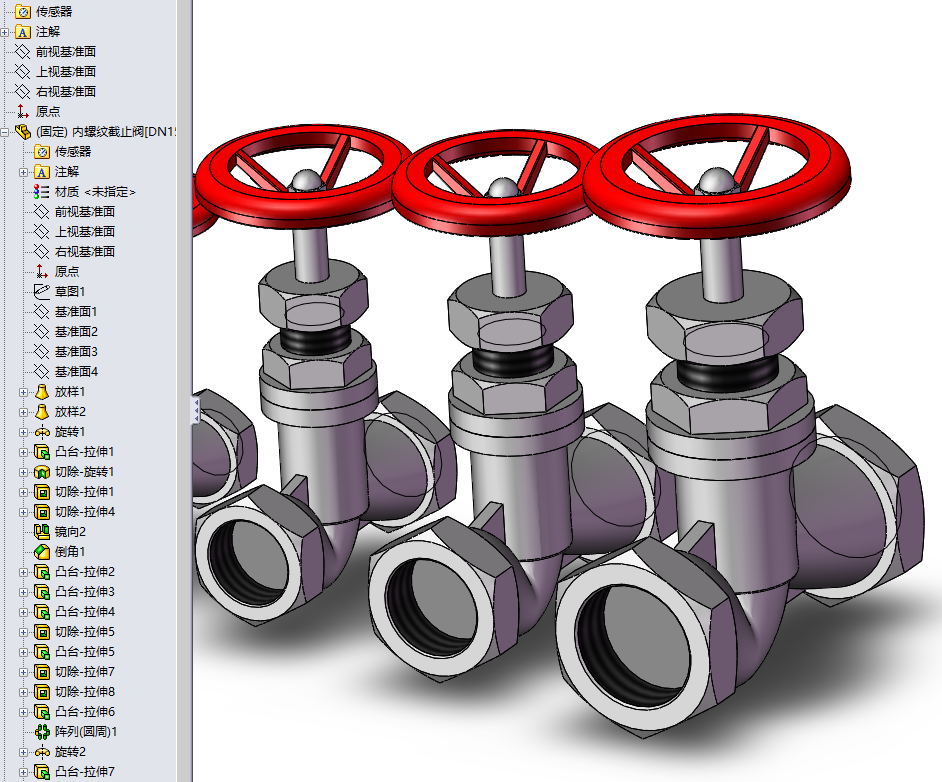Click the 基准面3 plane icon

click(42, 351)
